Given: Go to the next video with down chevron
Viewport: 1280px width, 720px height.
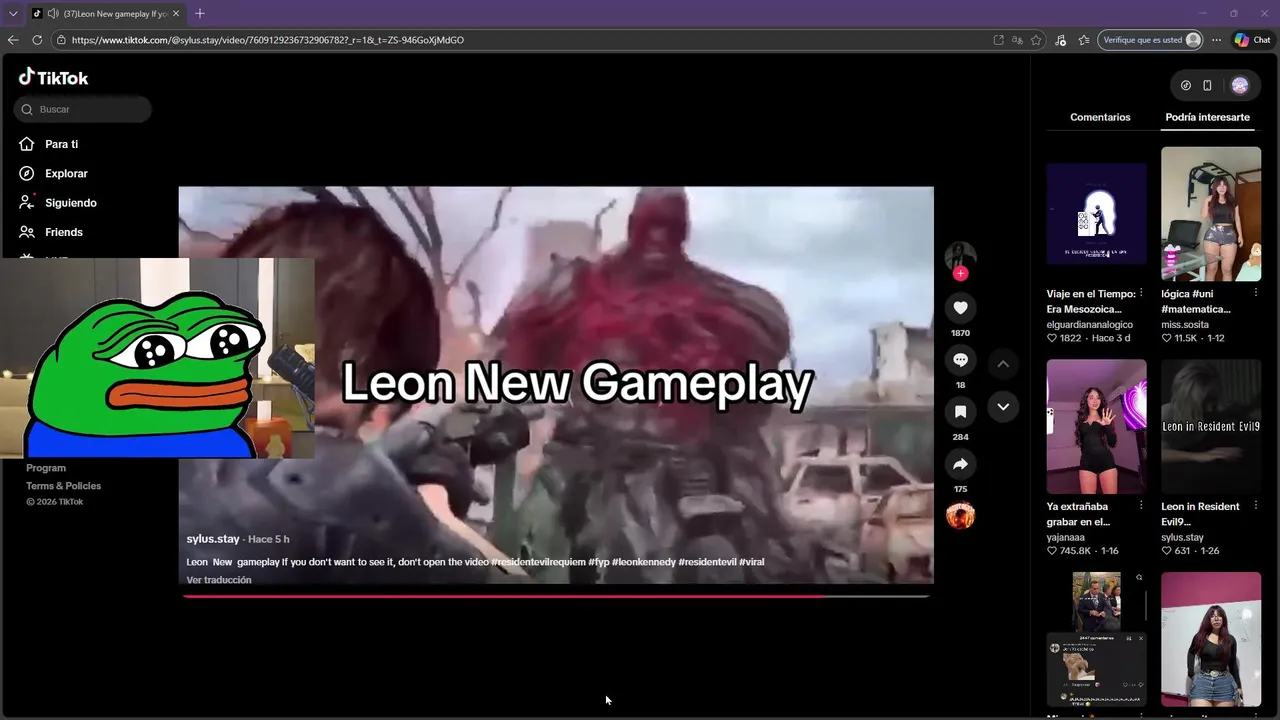Looking at the screenshot, I should click(1003, 407).
